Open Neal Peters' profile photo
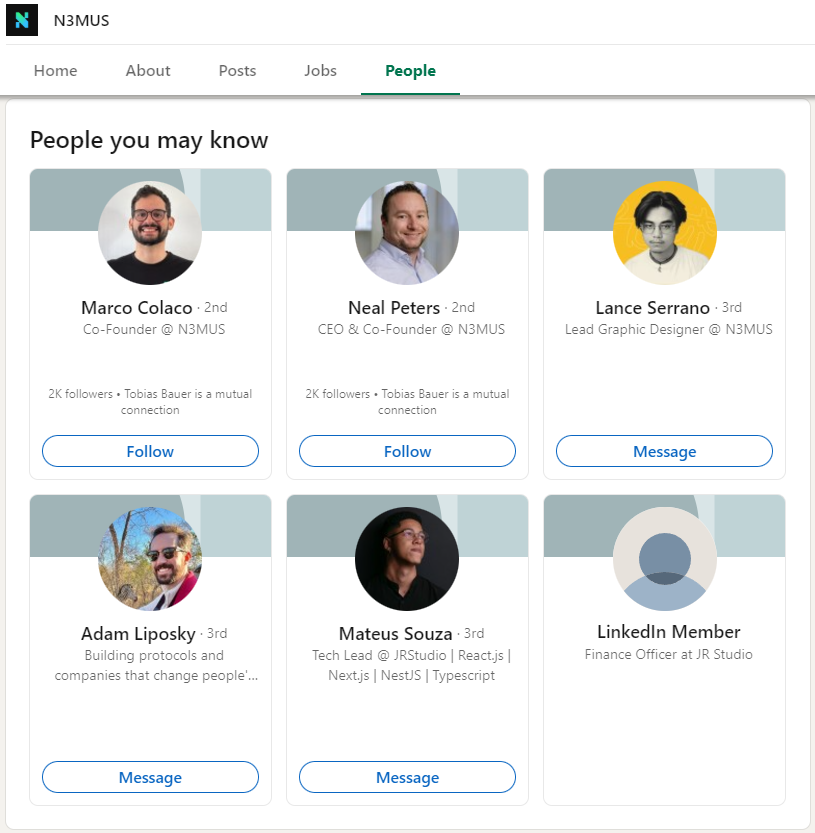This screenshot has width=815, height=833. pos(407,233)
